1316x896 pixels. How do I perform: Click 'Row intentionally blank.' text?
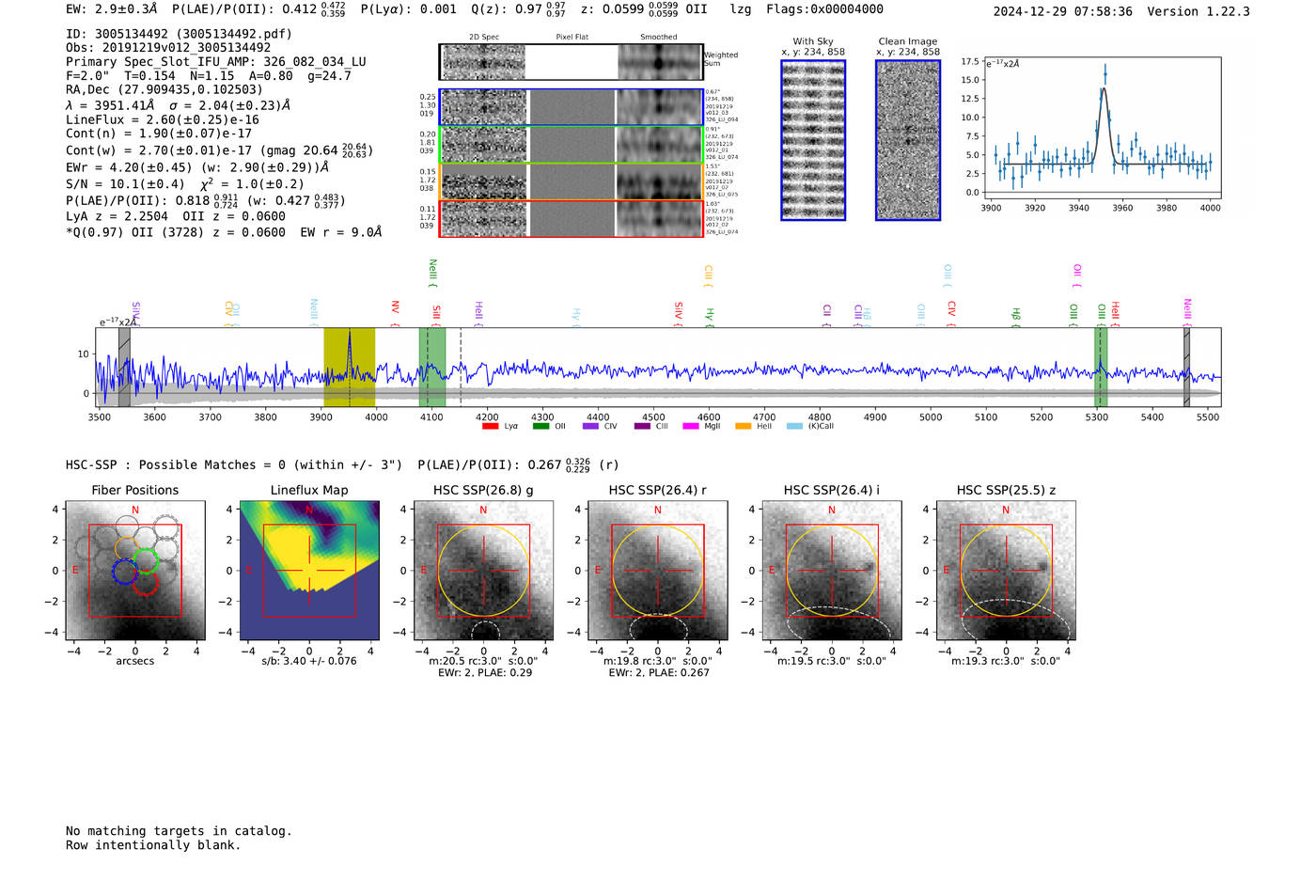(153, 845)
